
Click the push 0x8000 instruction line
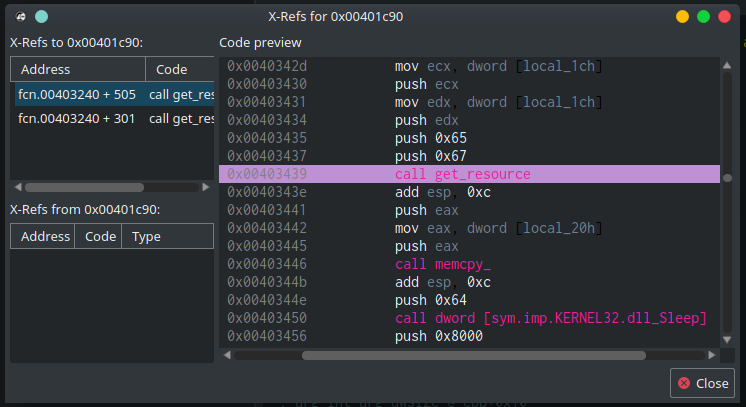pos(439,336)
